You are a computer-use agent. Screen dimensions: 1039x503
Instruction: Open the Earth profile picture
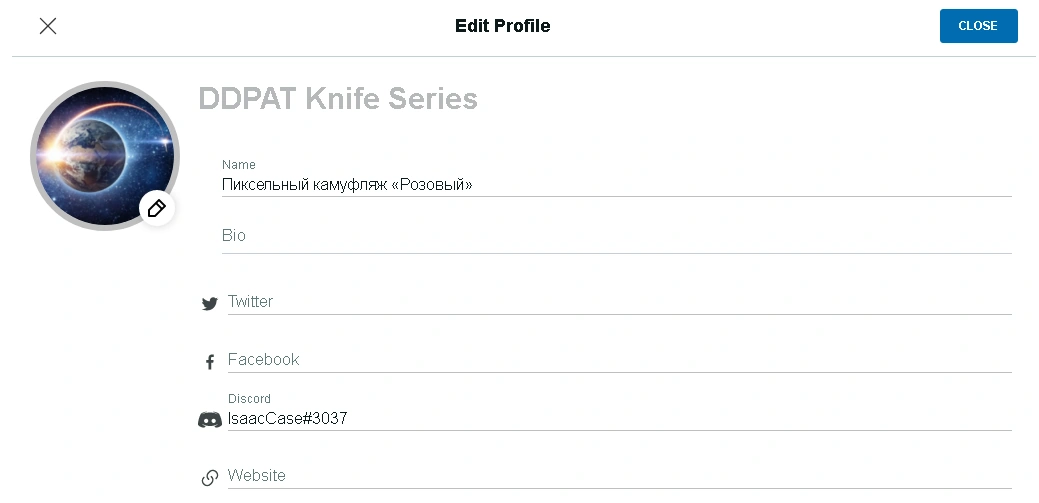pyautogui.click(x=98, y=150)
